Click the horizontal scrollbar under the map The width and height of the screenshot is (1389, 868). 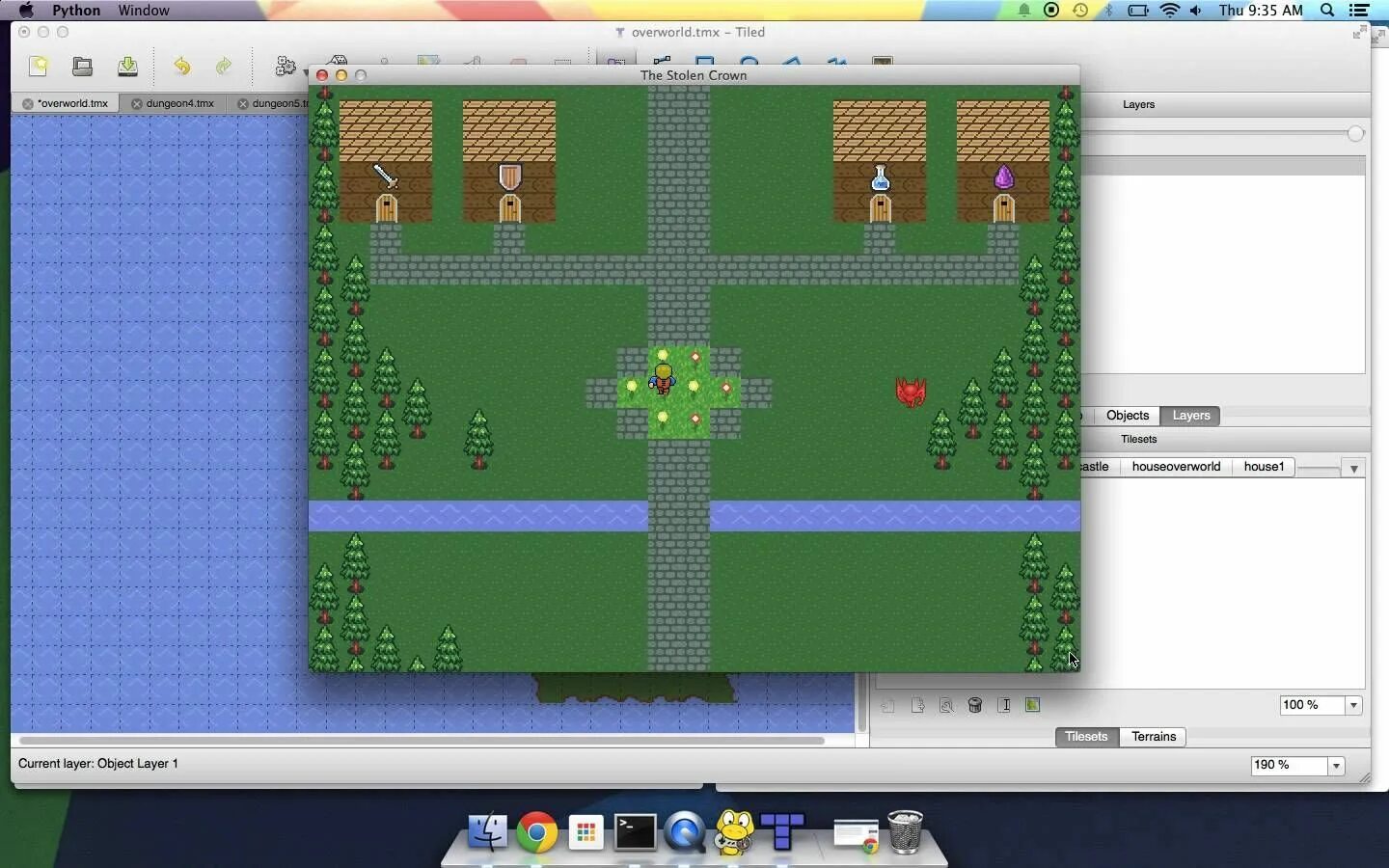pyautogui.click(x=422, y=741)
